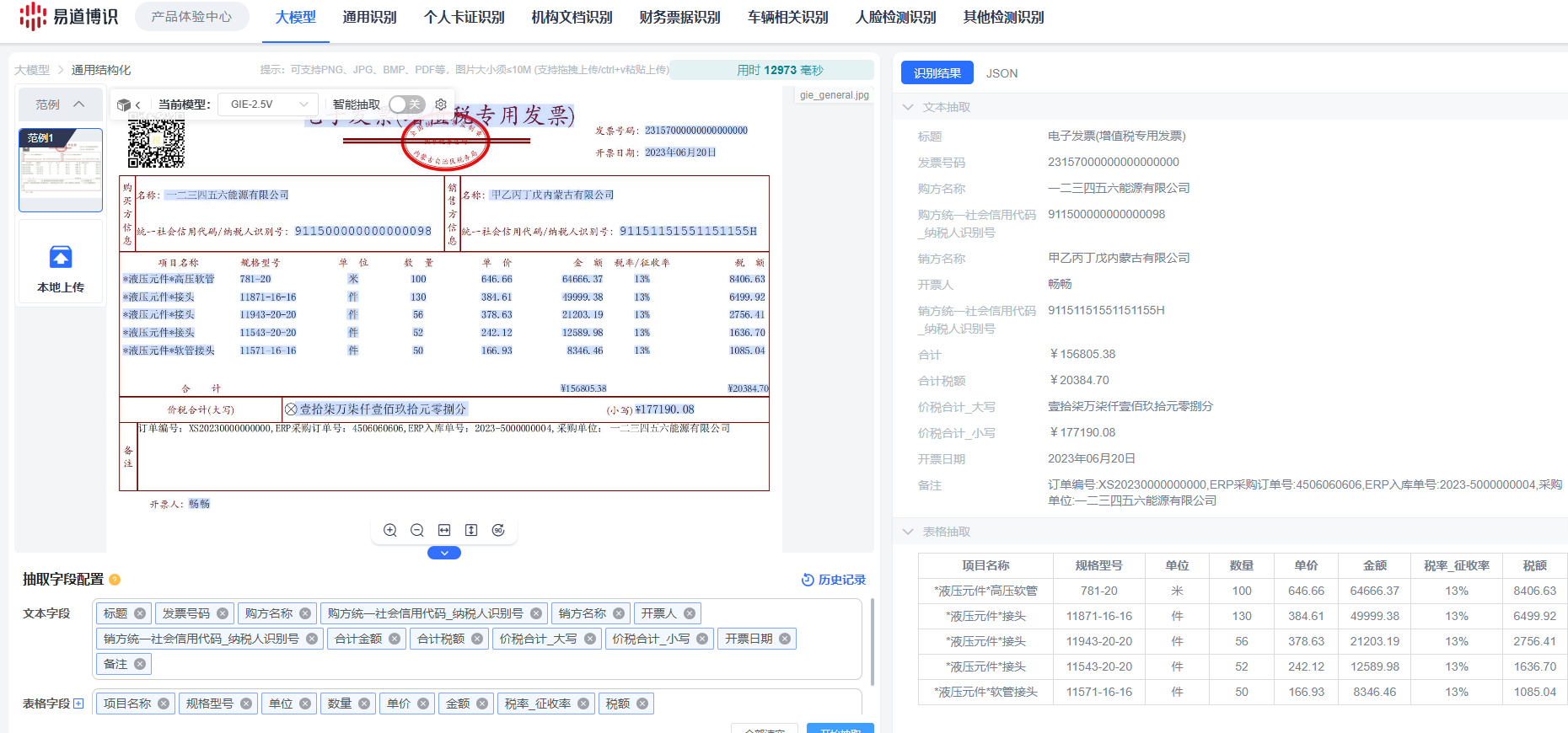Click the 本地上传 upload icon
Viewport: 1568px width, 733px height.
61,257
